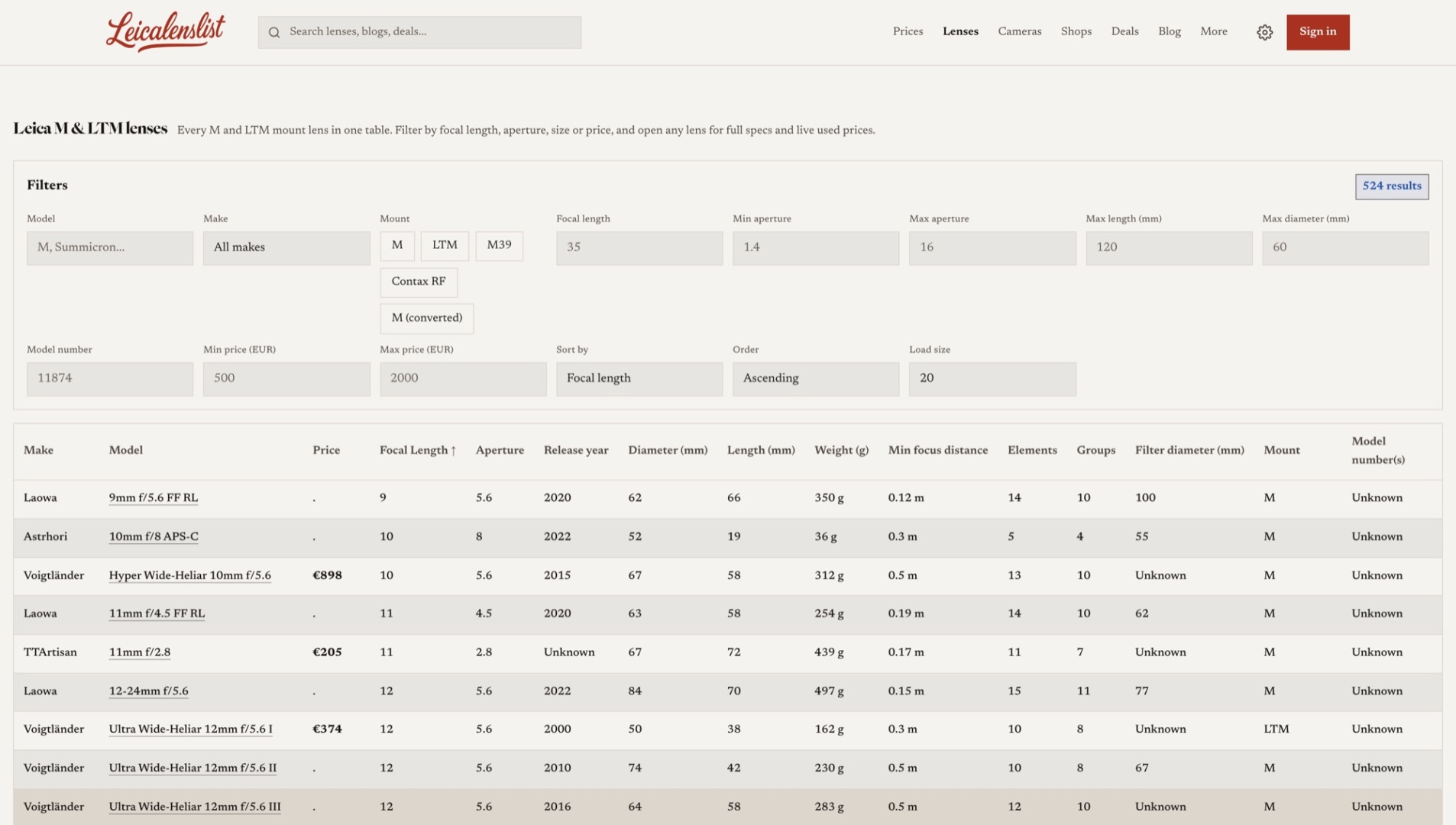The height and width of the screenshot is (825, 1456).
Task: Click the Sign in button
Action: 1318,32
